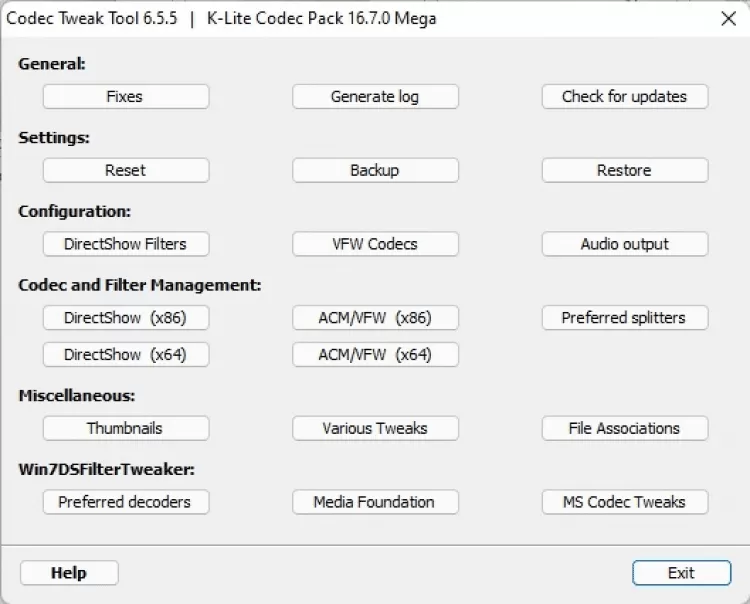The image size is (750, 604).
Task: Exit the Codec Tweak Tool
Action: click(681, 573)
